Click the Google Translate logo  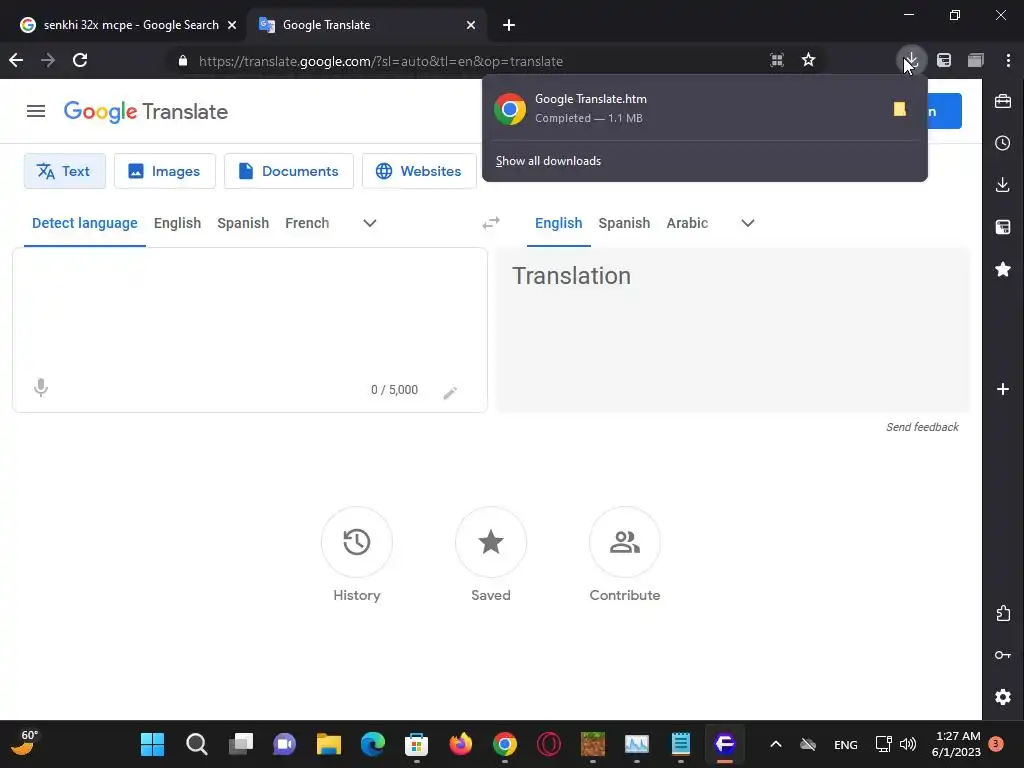click(x=146, y=112)
